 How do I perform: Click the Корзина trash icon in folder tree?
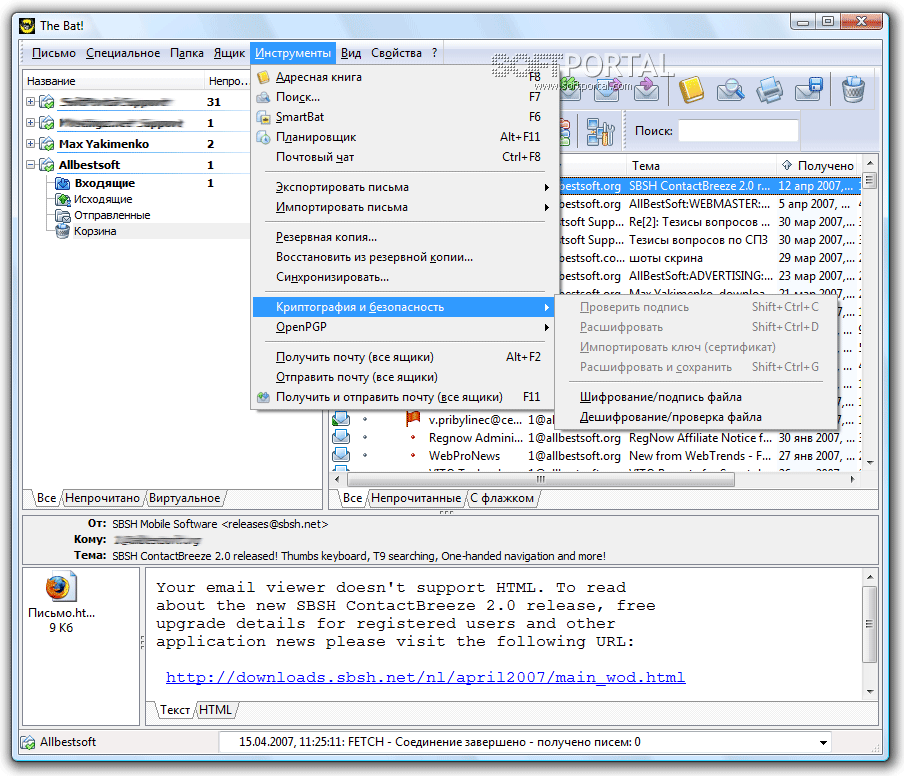62,231
